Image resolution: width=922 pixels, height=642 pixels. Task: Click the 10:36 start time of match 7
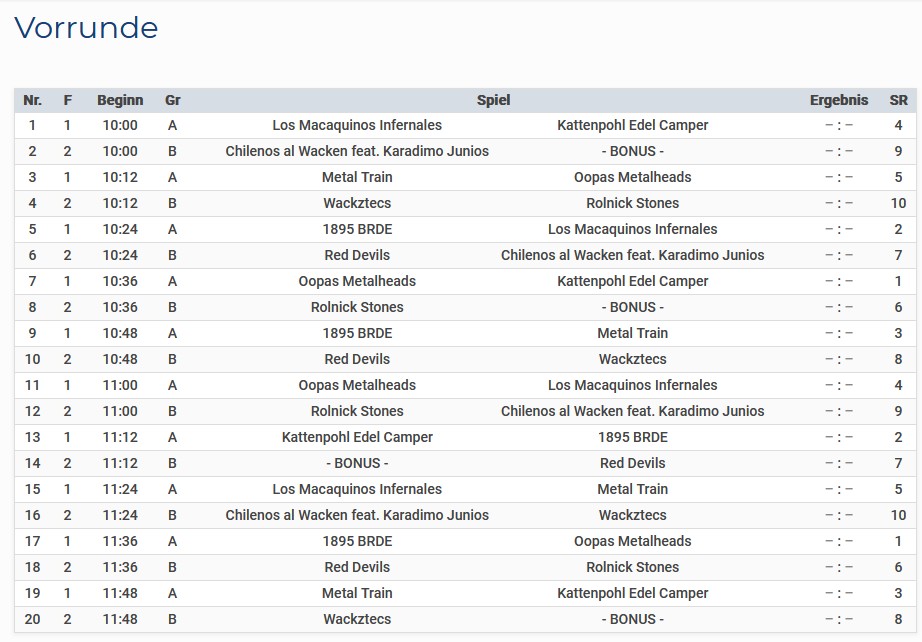pyautogui.click(x=120, y=281)
